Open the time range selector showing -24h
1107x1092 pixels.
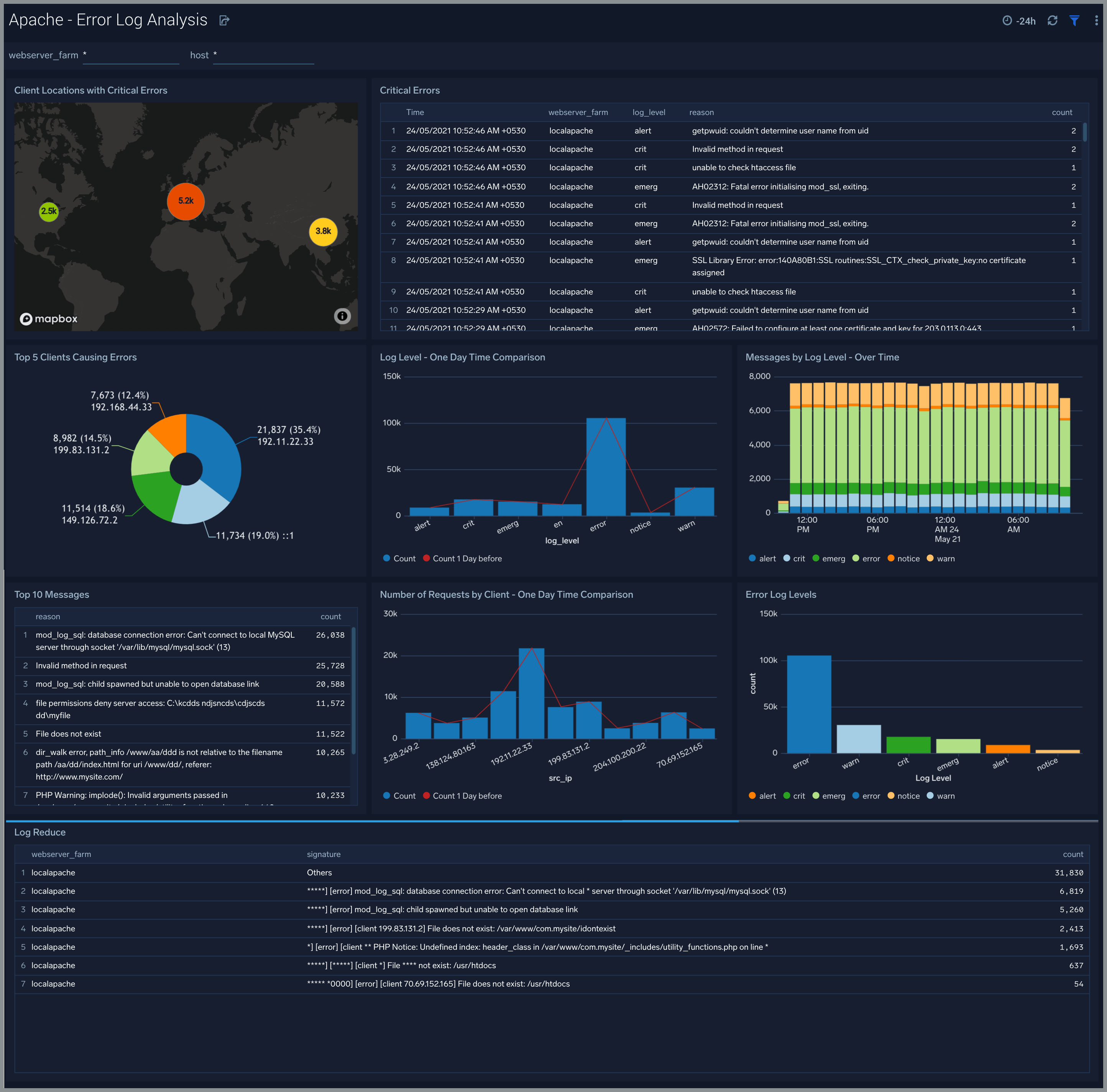[x=1025, y=21]
